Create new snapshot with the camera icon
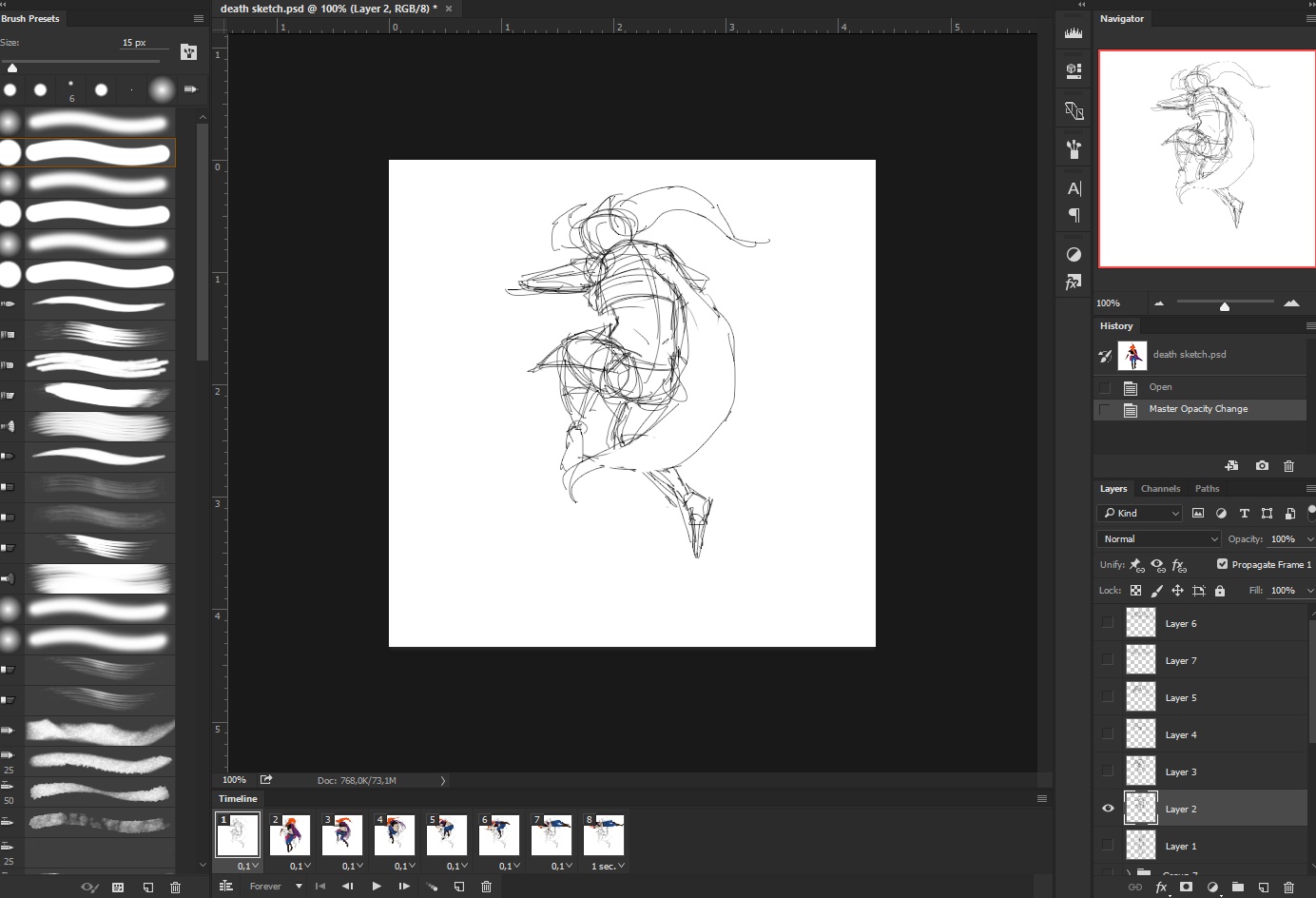 (x=1262, y=465)
